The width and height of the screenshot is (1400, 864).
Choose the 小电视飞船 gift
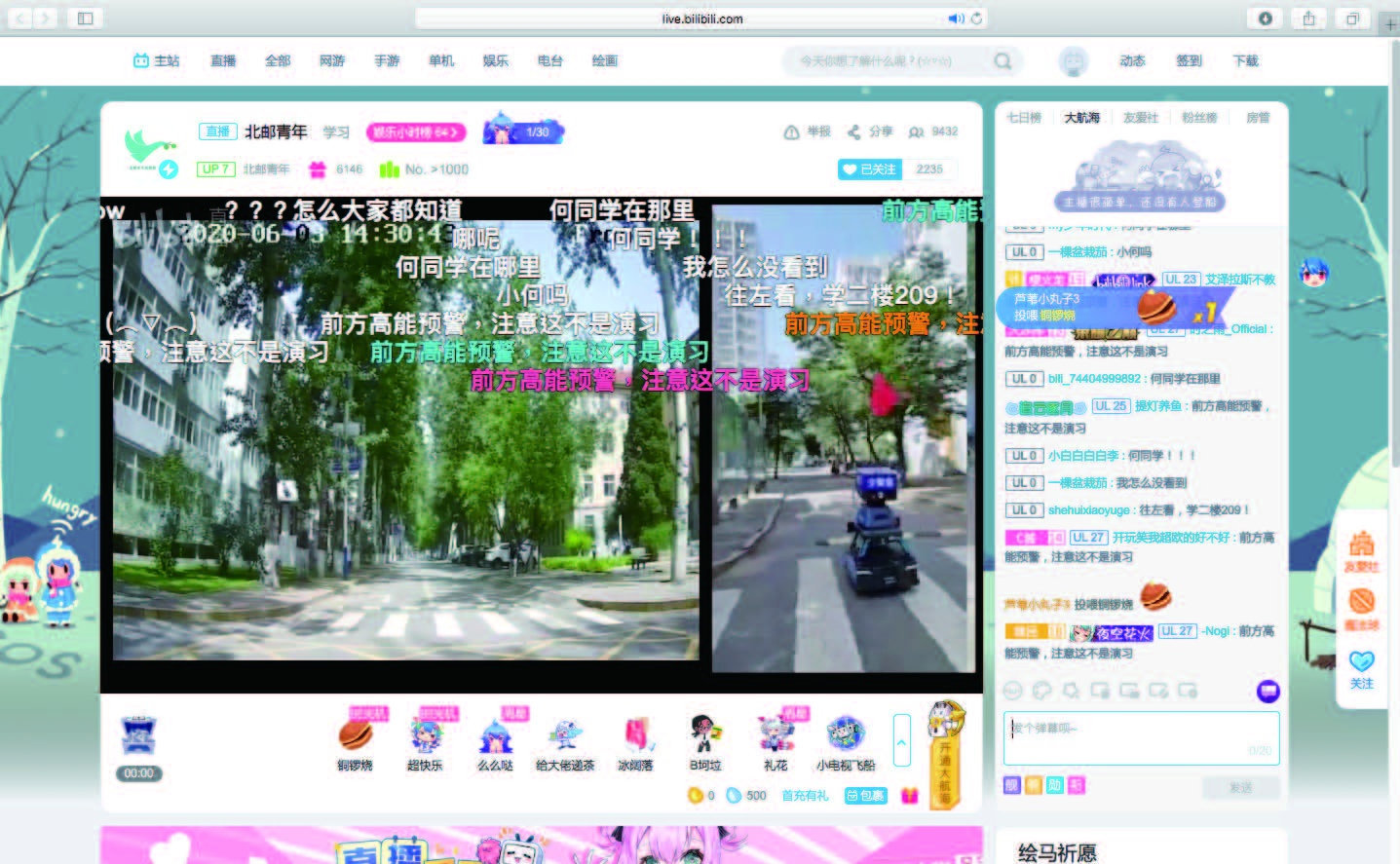(x=846, y=734)
